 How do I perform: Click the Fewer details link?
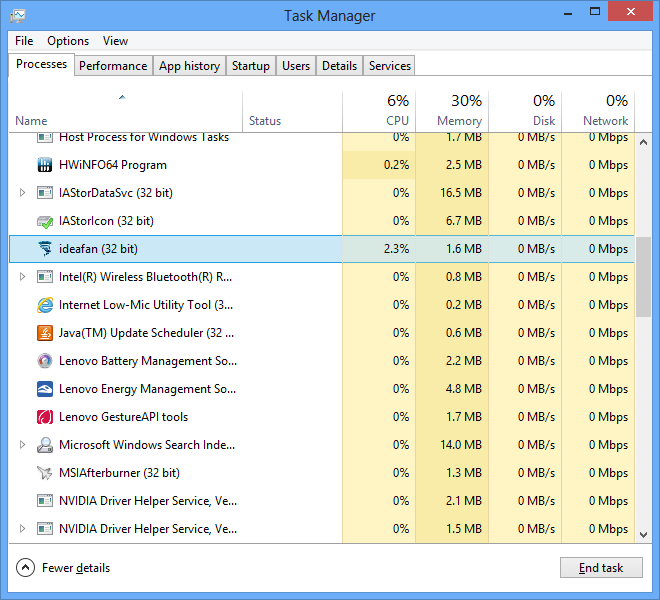pyautogui.click(x=76, y=568)
